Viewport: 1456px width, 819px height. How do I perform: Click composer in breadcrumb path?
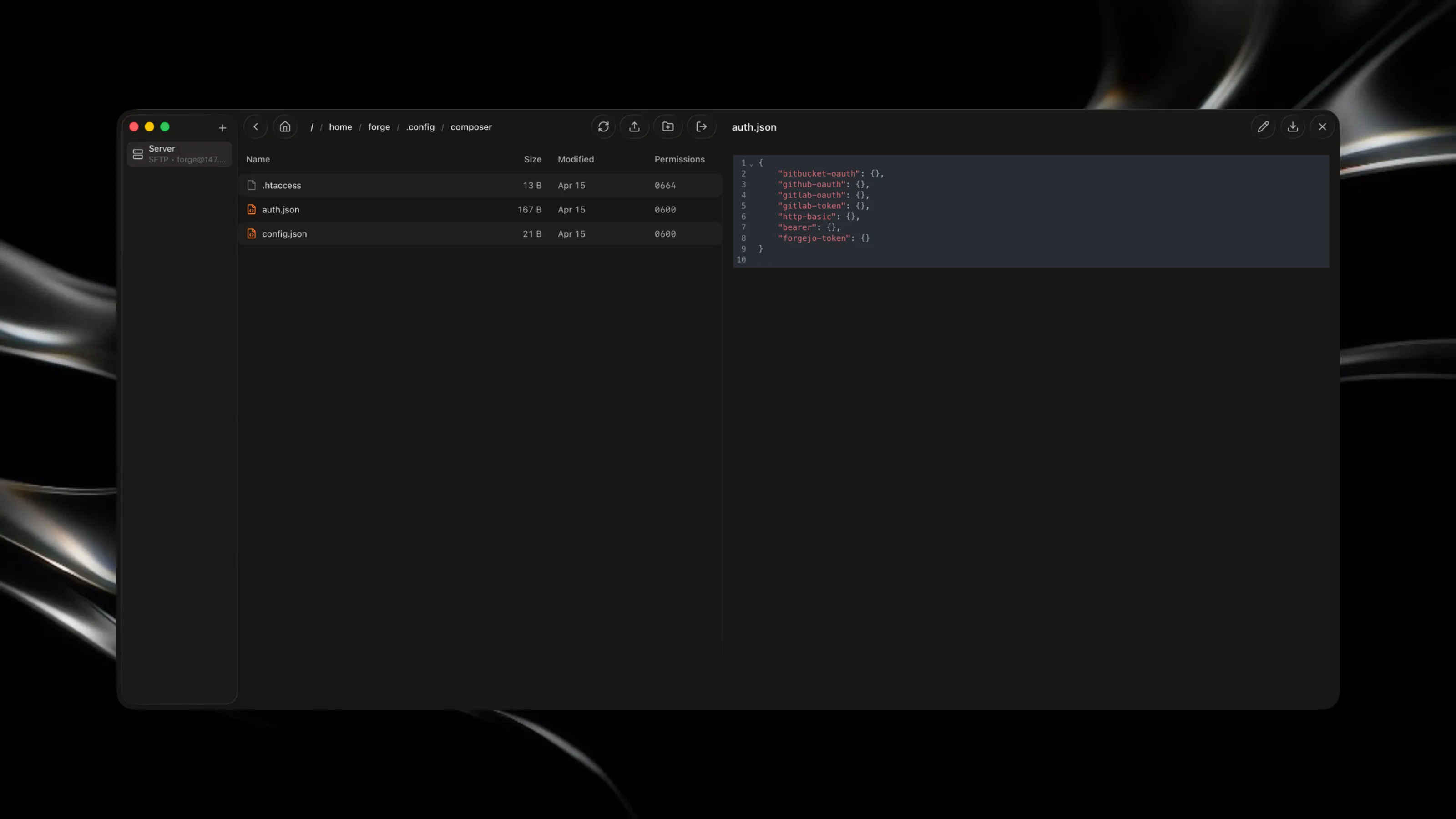[471, 127]
